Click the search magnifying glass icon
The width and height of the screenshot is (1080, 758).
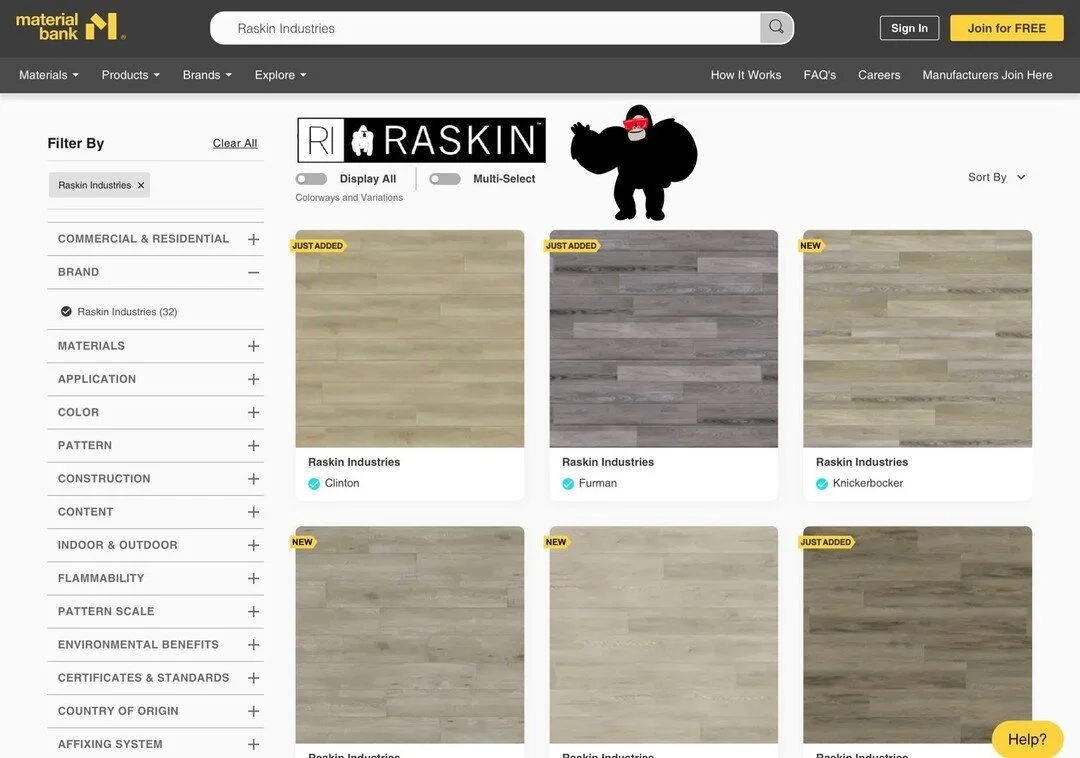(x=776, y=28)
